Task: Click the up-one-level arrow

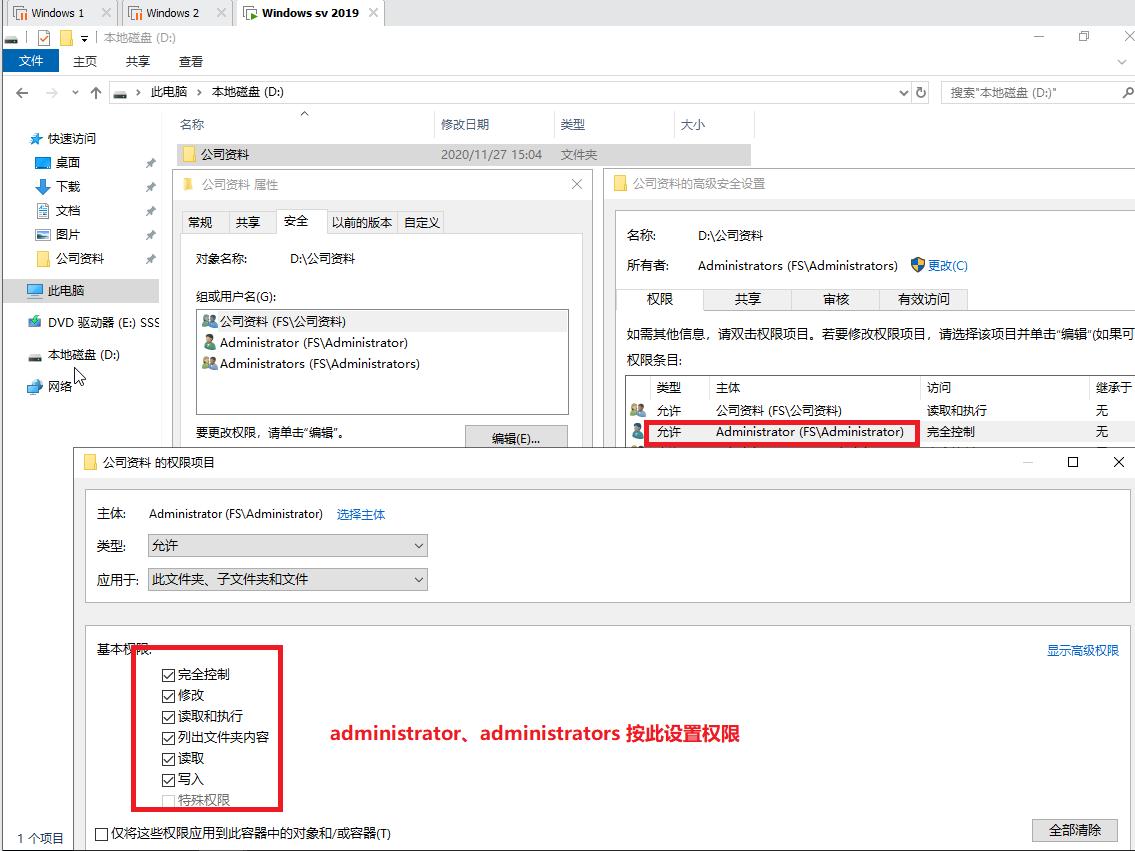Action: click(95, 91)
